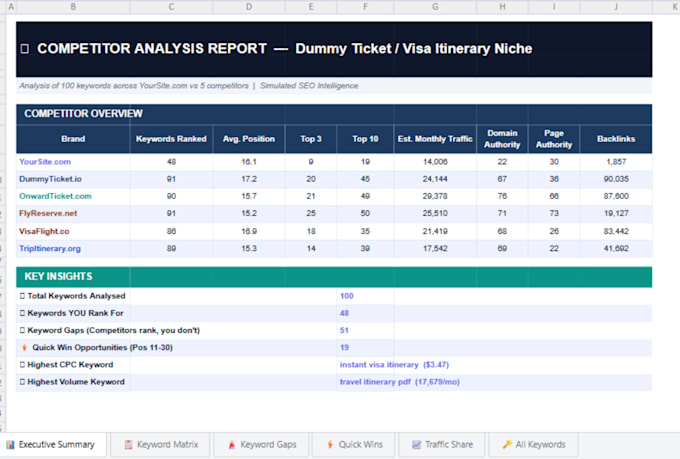Select column C header
Image resolution: width=680 pixels, height=459 pixels.
click(171, 7)
